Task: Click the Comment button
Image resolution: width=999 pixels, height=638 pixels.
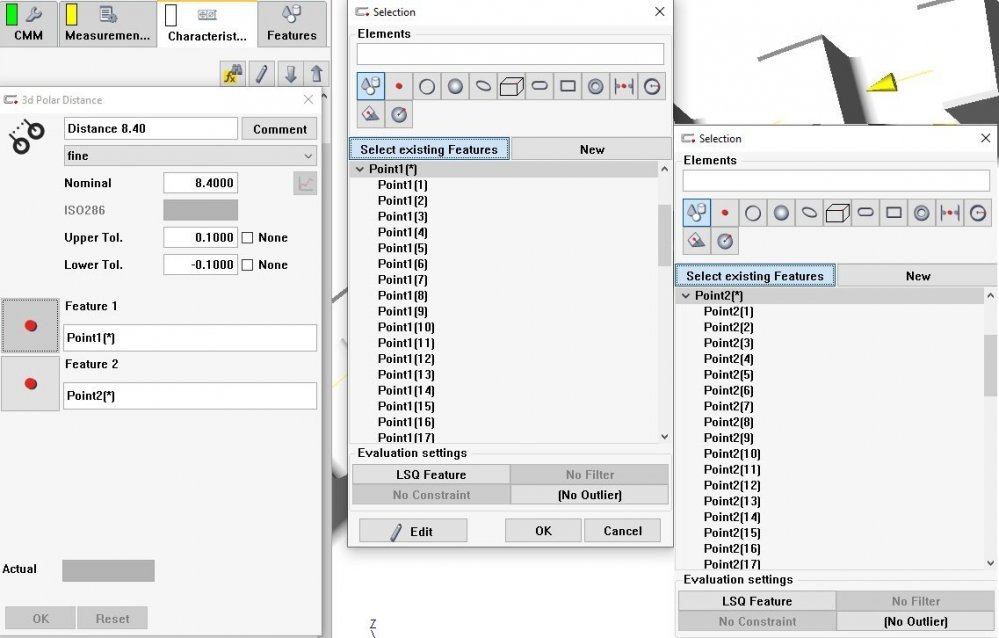Action: coord(280,129)
